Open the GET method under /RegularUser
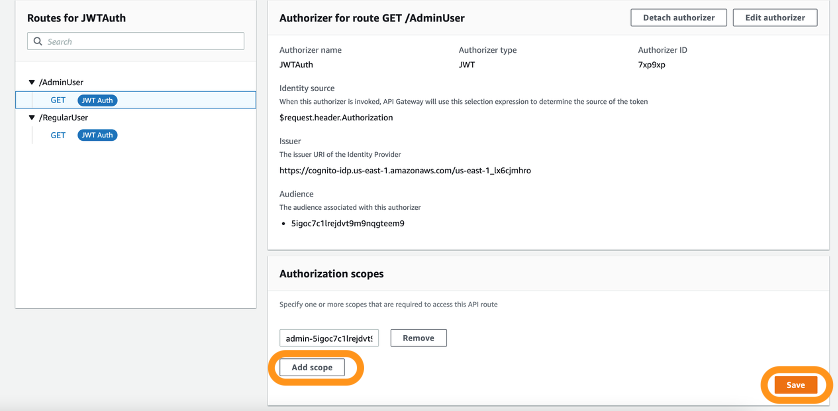 (58, 135)
